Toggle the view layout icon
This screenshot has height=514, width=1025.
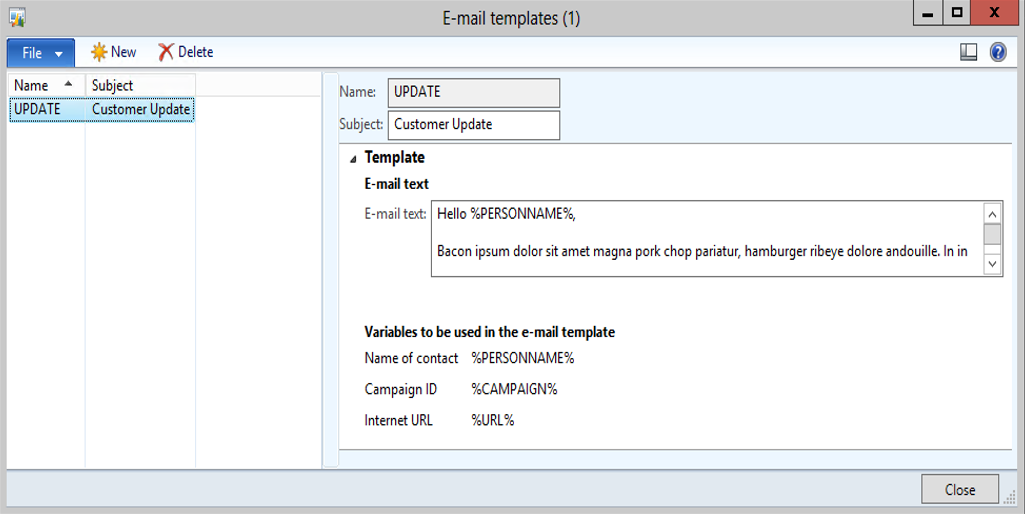pyautogui.click(x=968, y=53)
